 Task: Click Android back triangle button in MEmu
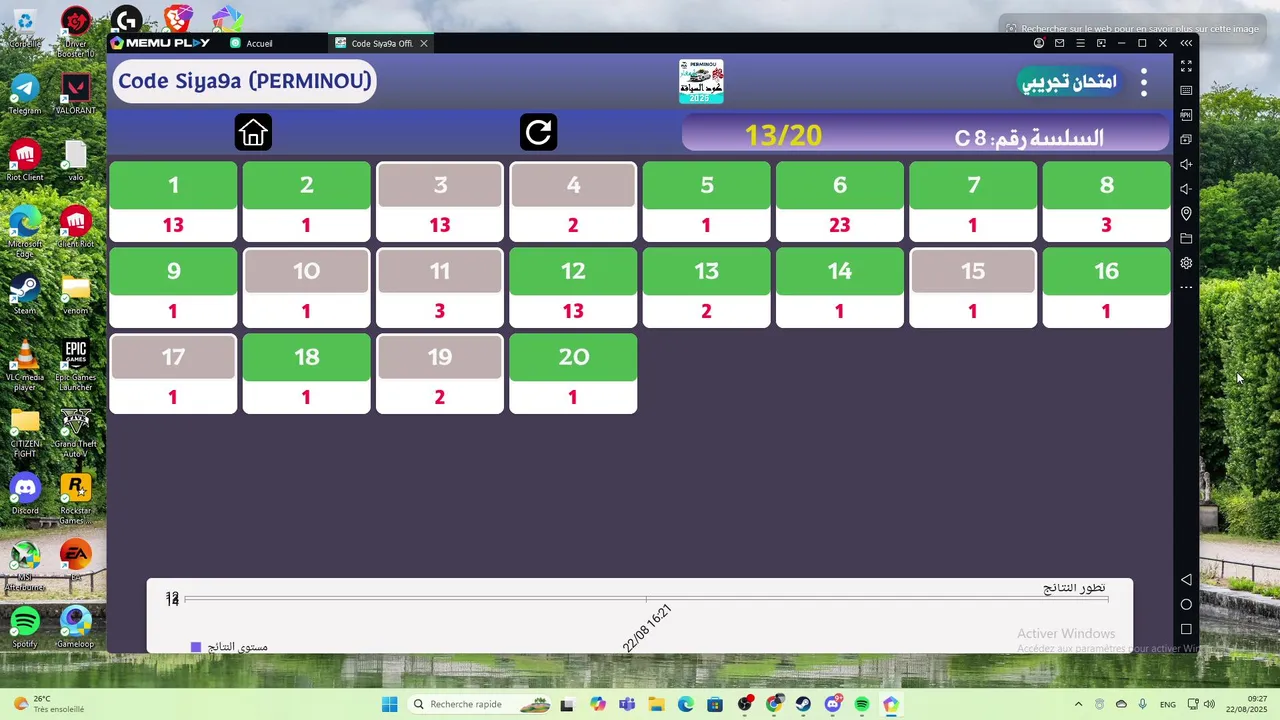click(1186, 580)
